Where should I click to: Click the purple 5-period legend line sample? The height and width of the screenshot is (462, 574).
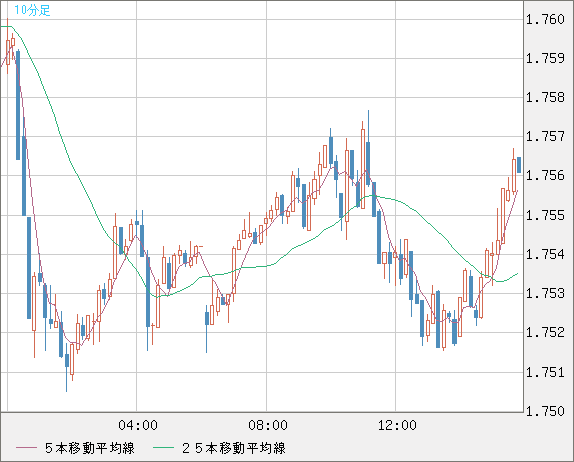tap(26, 448)
